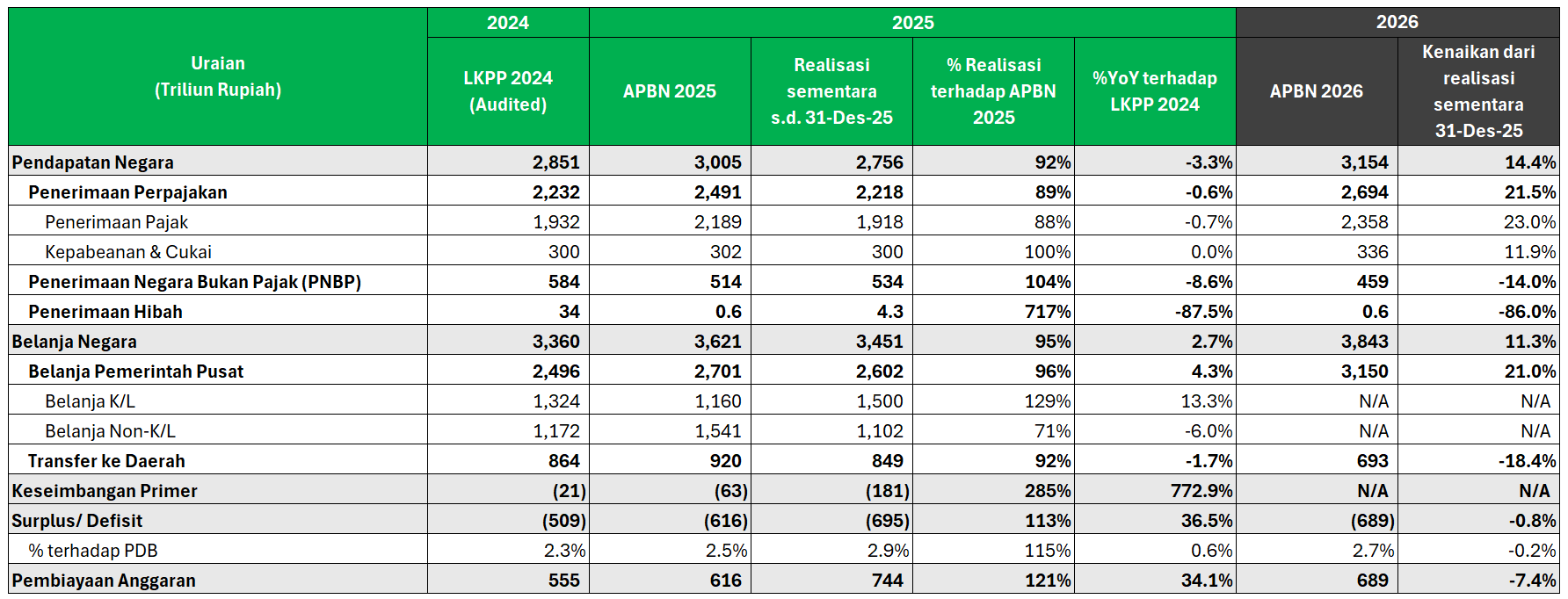
Task: Select the LKPP 2024 (Audited) column header
Action: tap(508, 91)
